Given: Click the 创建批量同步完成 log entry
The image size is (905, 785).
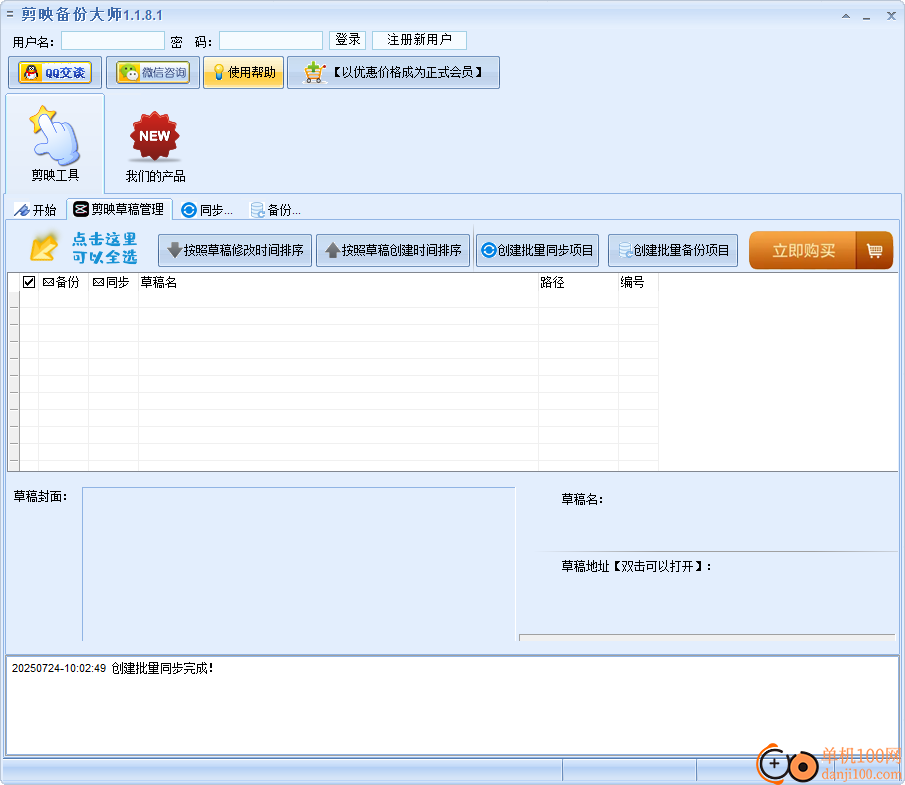Looking at the screenshot, I should click(x=113, y=668).
